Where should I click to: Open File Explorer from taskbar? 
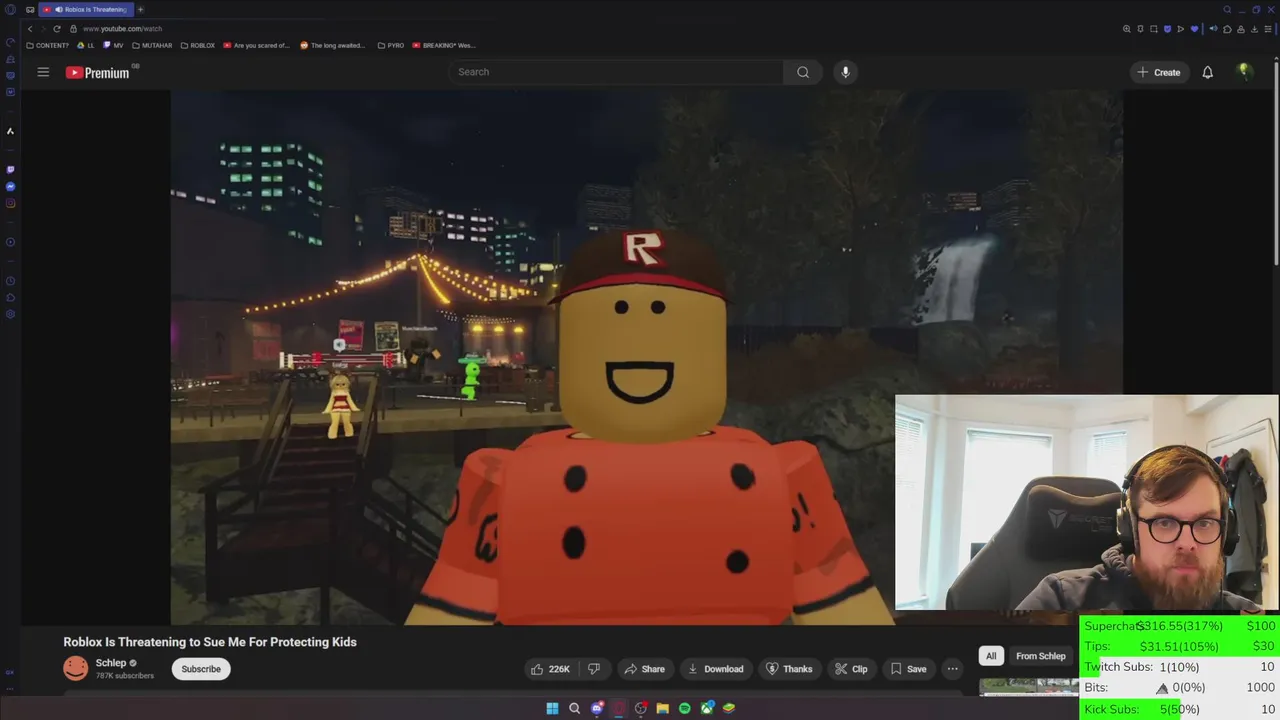point(662,708)
